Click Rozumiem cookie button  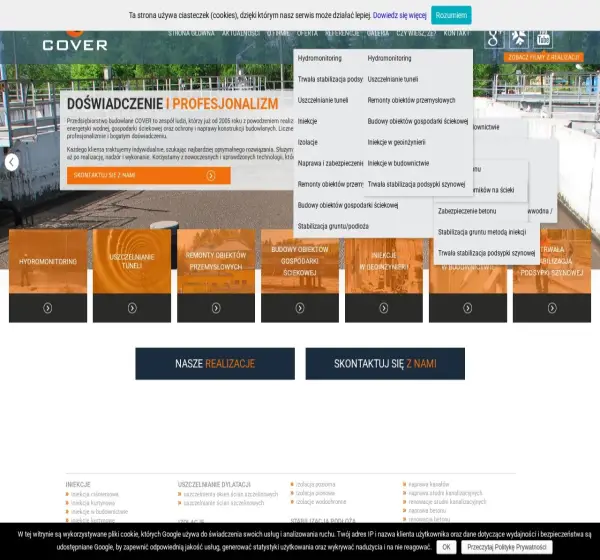tap(451, 15)
